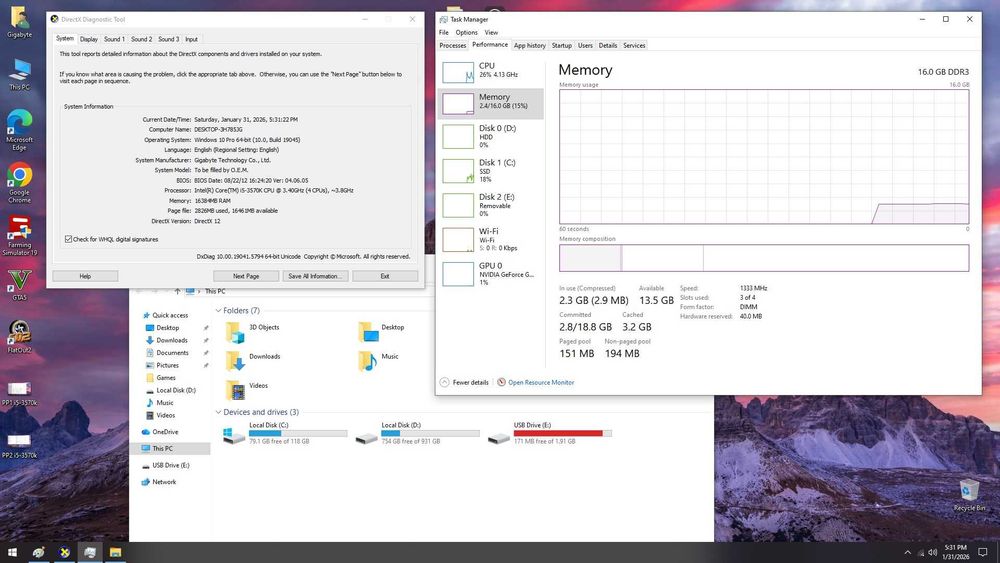Select Disk 0 (D:) HDD performance entry

coord(490,136)
